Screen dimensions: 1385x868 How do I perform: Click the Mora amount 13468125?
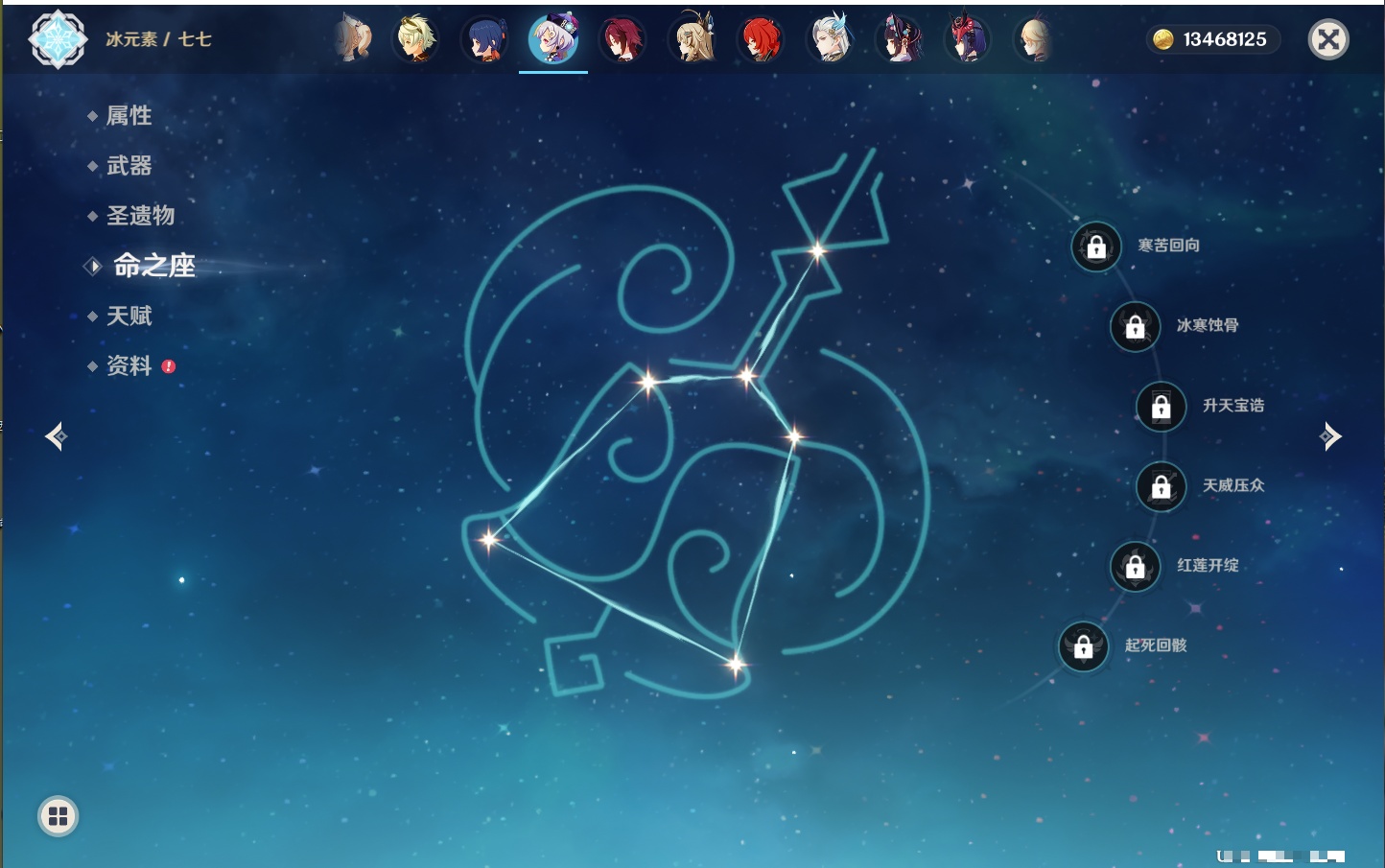1225,39
